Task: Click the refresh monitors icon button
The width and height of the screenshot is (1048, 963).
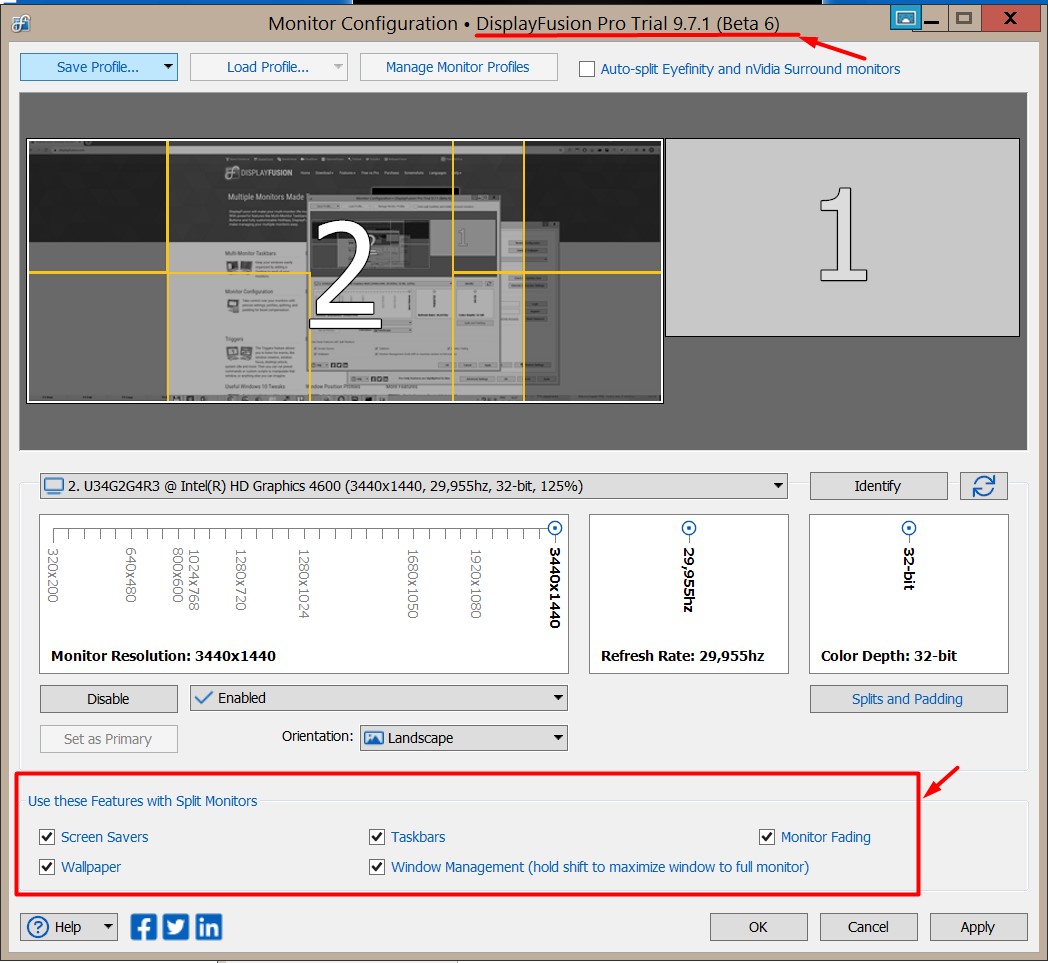Action: click(983, 486)
